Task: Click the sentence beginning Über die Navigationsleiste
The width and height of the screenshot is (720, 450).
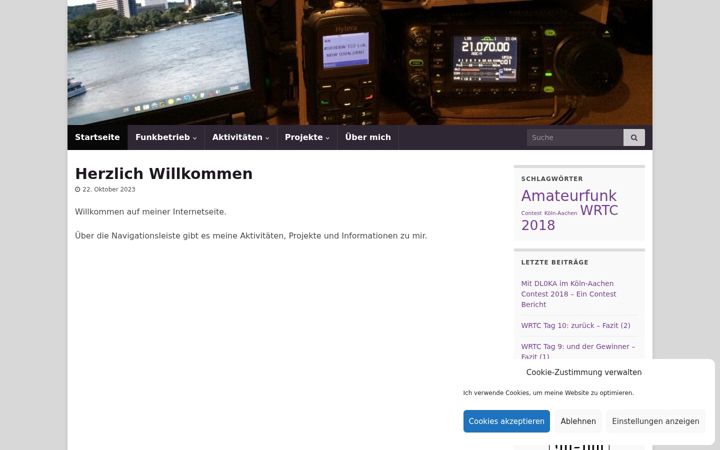Action: pos(251,236)
